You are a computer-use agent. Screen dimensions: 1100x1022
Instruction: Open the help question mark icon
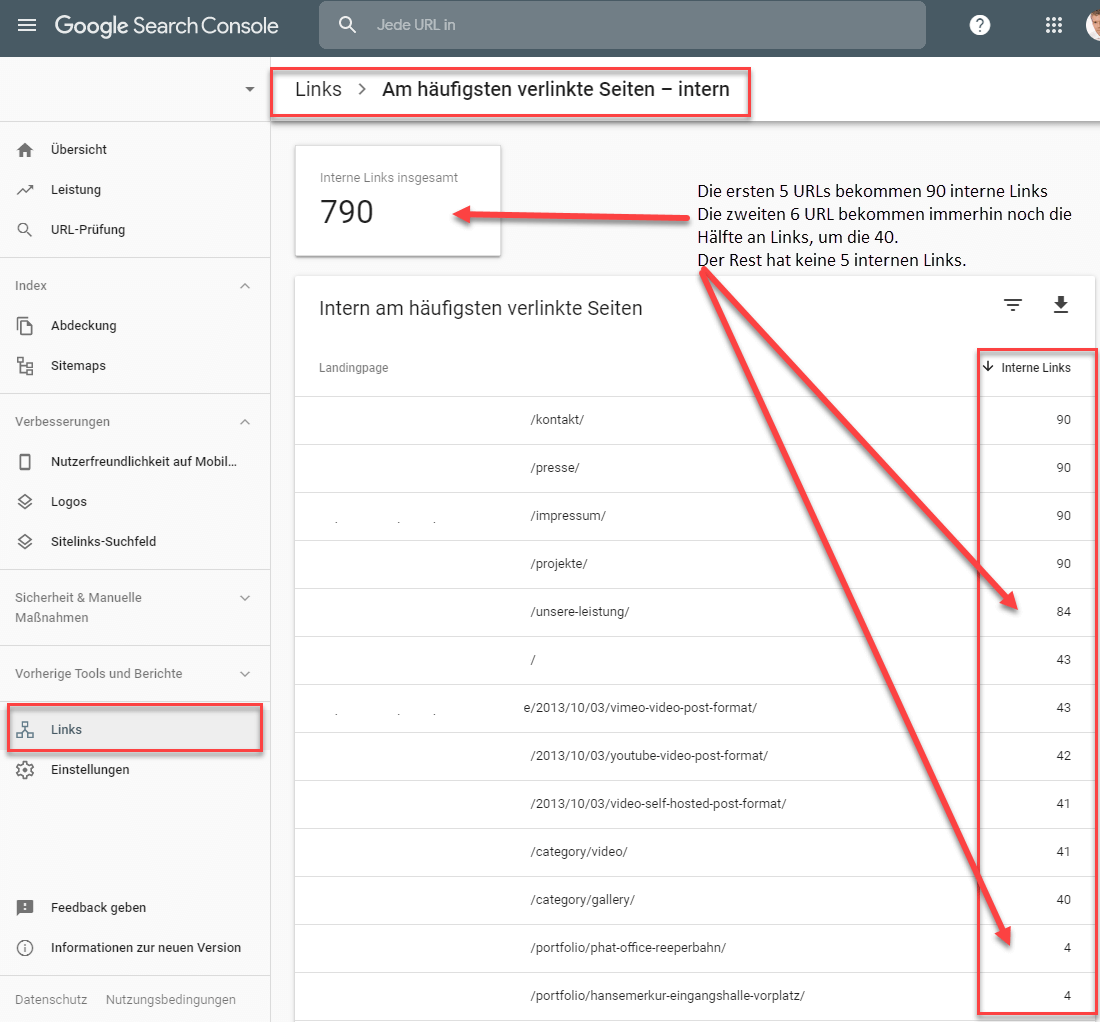click(x=979, y=25)
